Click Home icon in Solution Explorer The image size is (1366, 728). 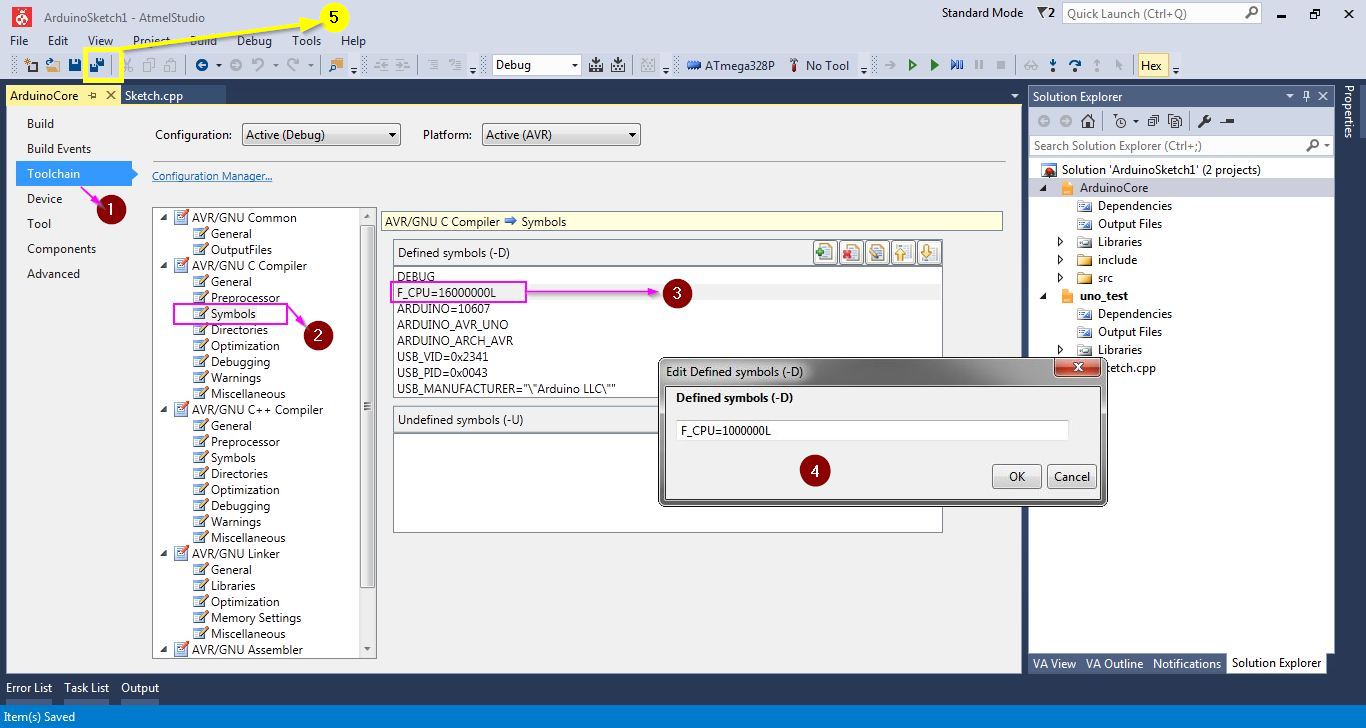point(1088,121)
